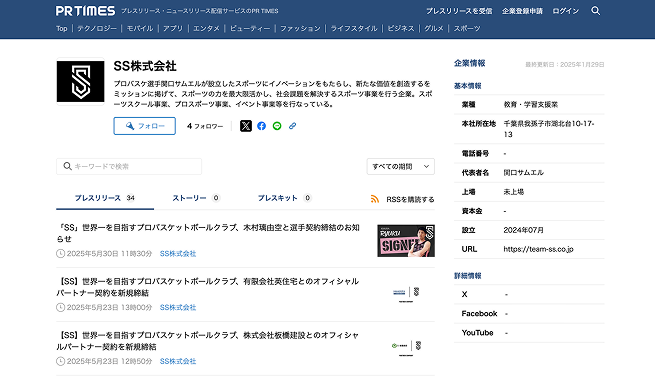Click the SS株式会社 company logo image
This screenshot has width=655, height=376.
[x=81, y=81]
